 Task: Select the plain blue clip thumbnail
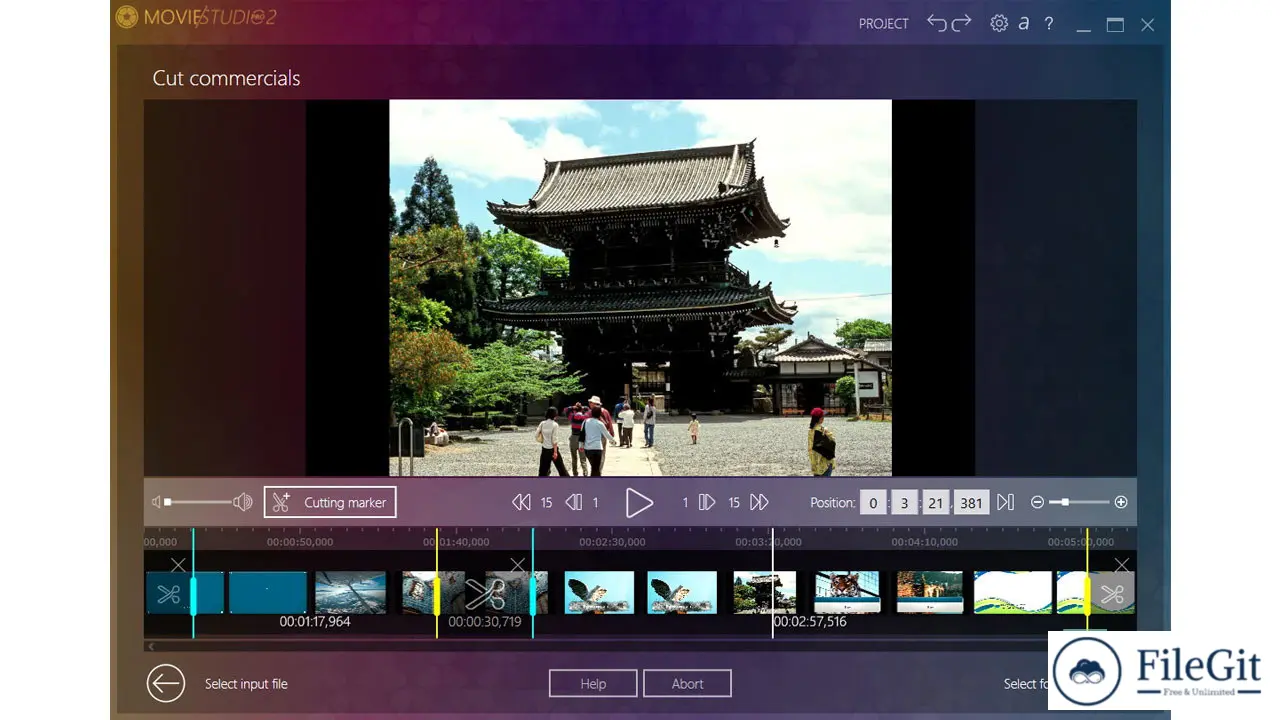267,592
